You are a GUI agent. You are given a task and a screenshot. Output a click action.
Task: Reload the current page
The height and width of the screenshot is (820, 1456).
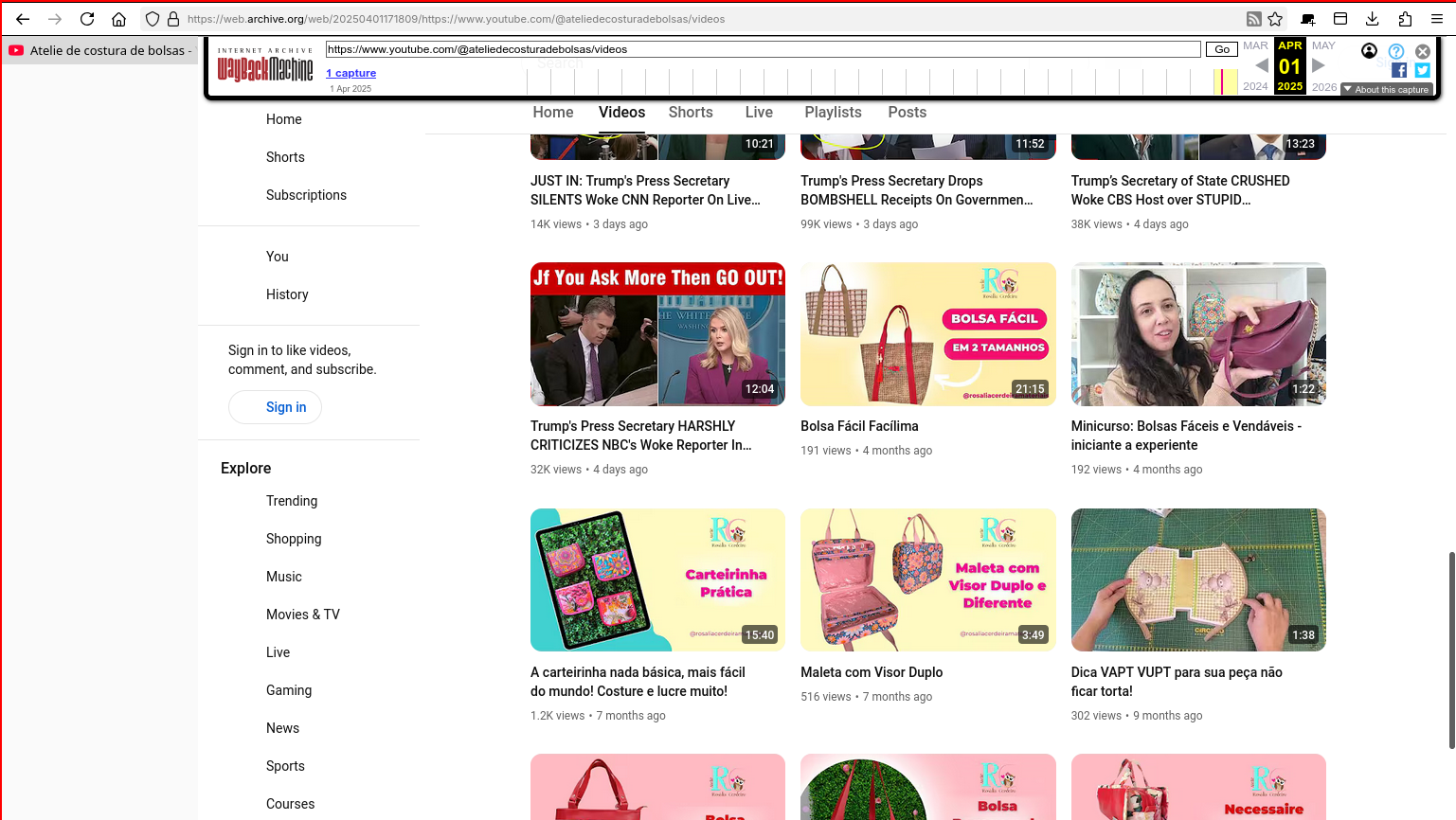87,19
